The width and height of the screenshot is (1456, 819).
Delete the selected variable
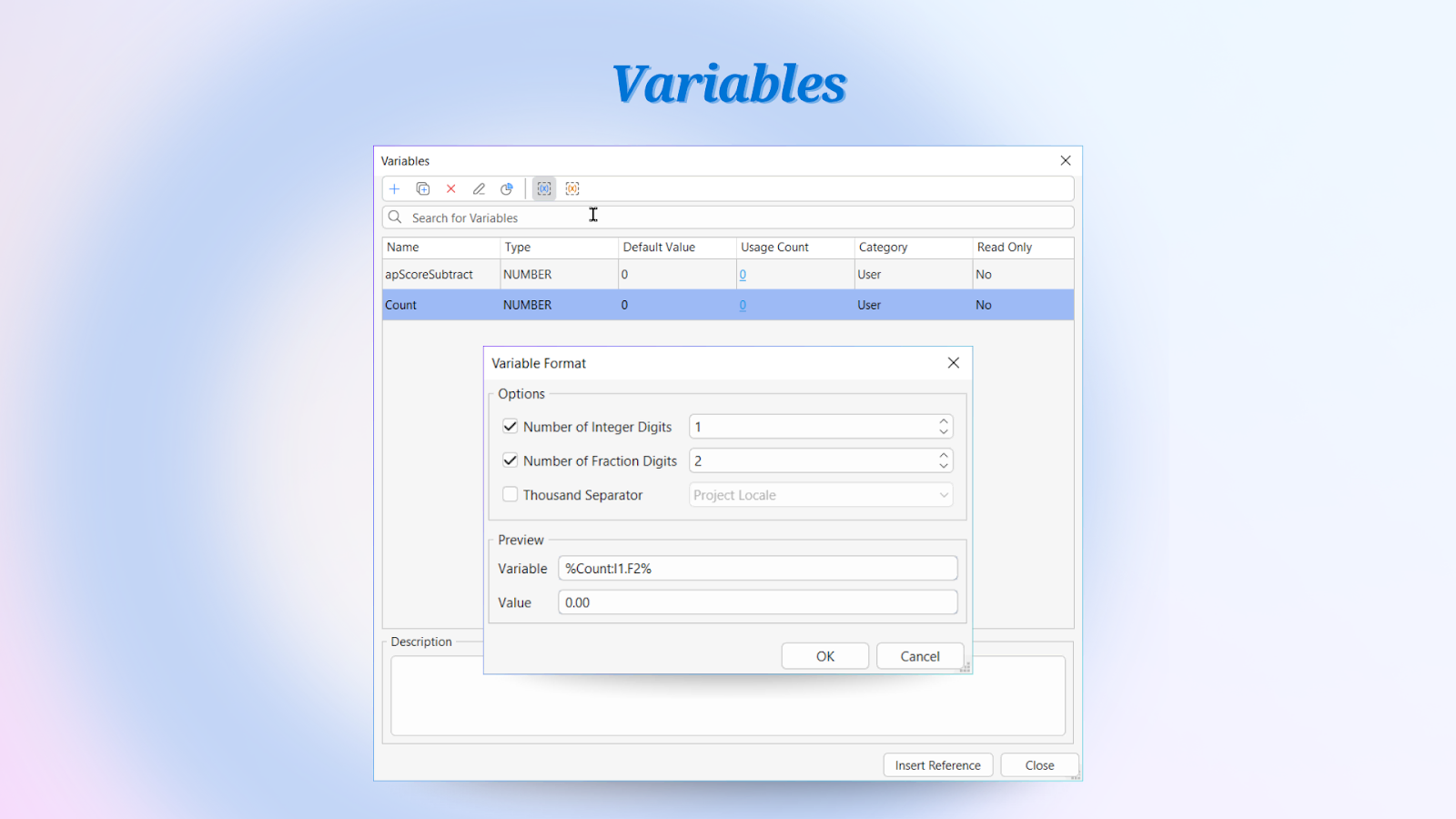point(451,188)
